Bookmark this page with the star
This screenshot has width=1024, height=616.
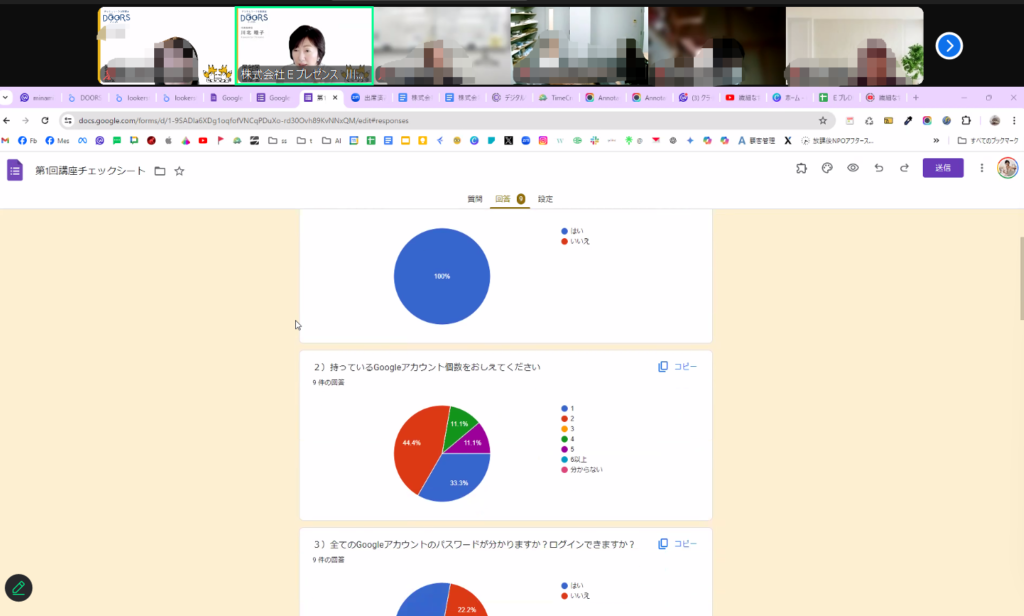coord(823,120)
